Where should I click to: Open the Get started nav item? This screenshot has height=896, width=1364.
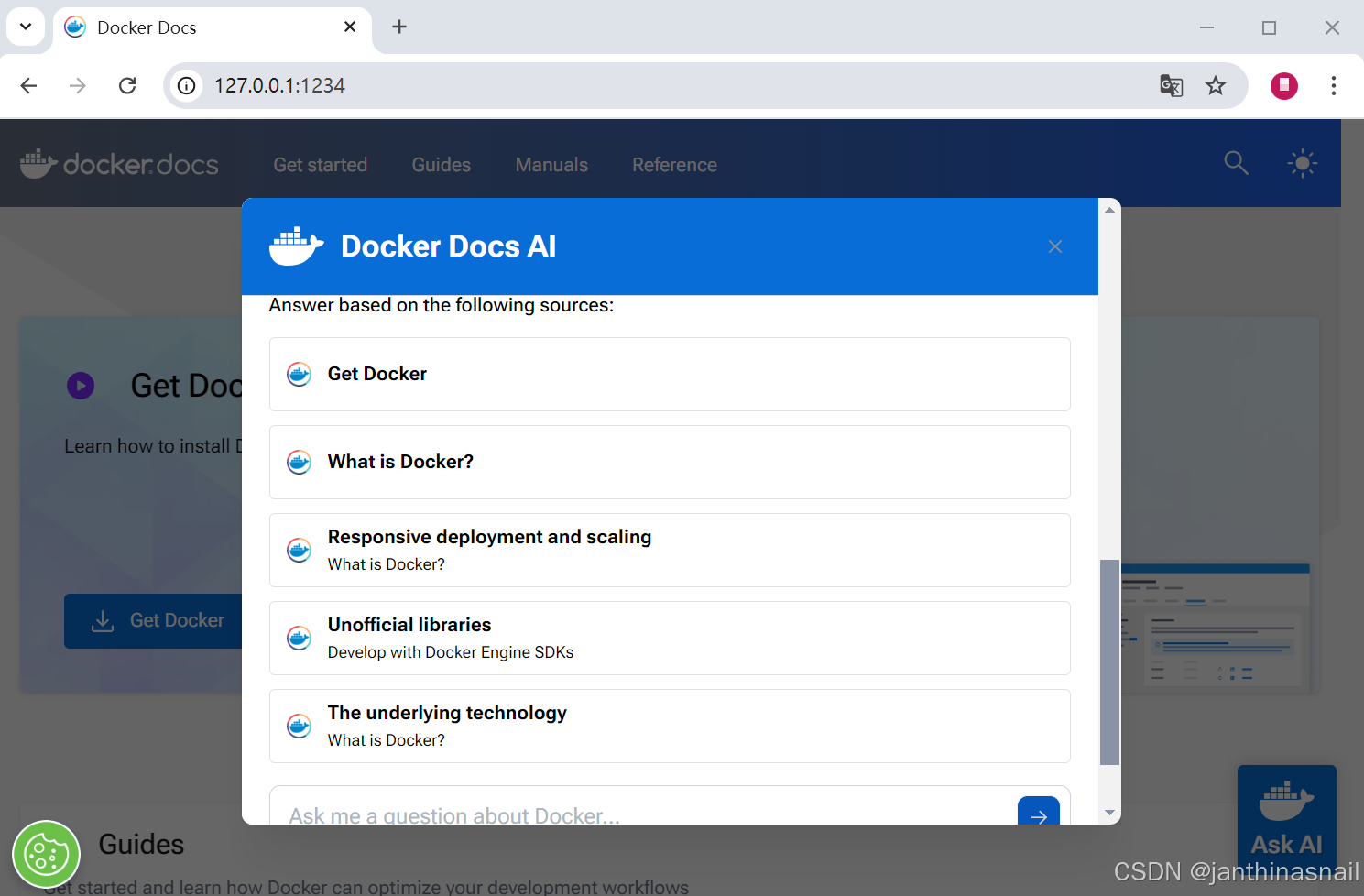[321, 165]
